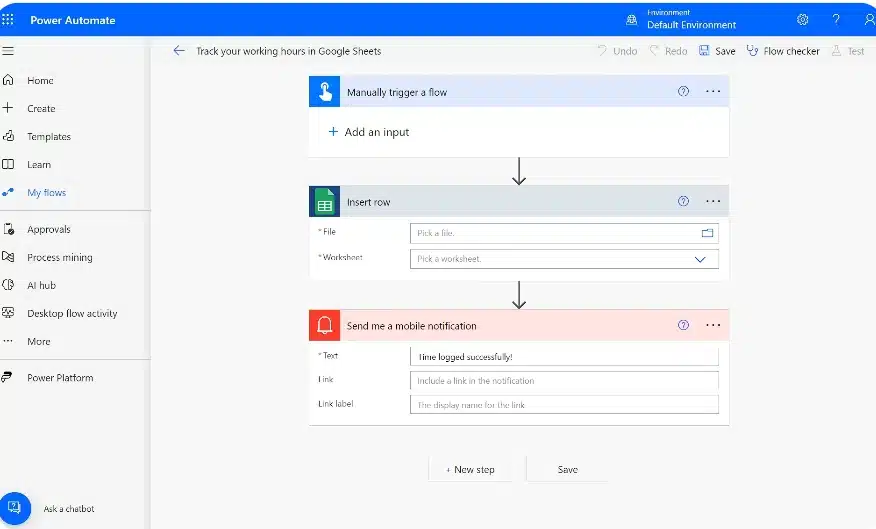Open help for Insert row step
Screen dimensions: 876x529
click(x=683, y=201)
